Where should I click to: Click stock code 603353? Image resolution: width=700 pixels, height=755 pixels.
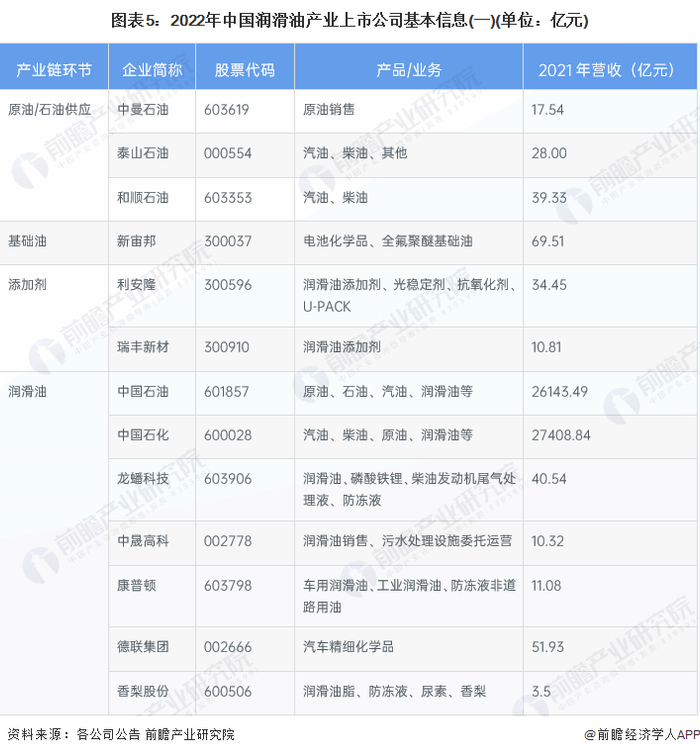(228, 197)
